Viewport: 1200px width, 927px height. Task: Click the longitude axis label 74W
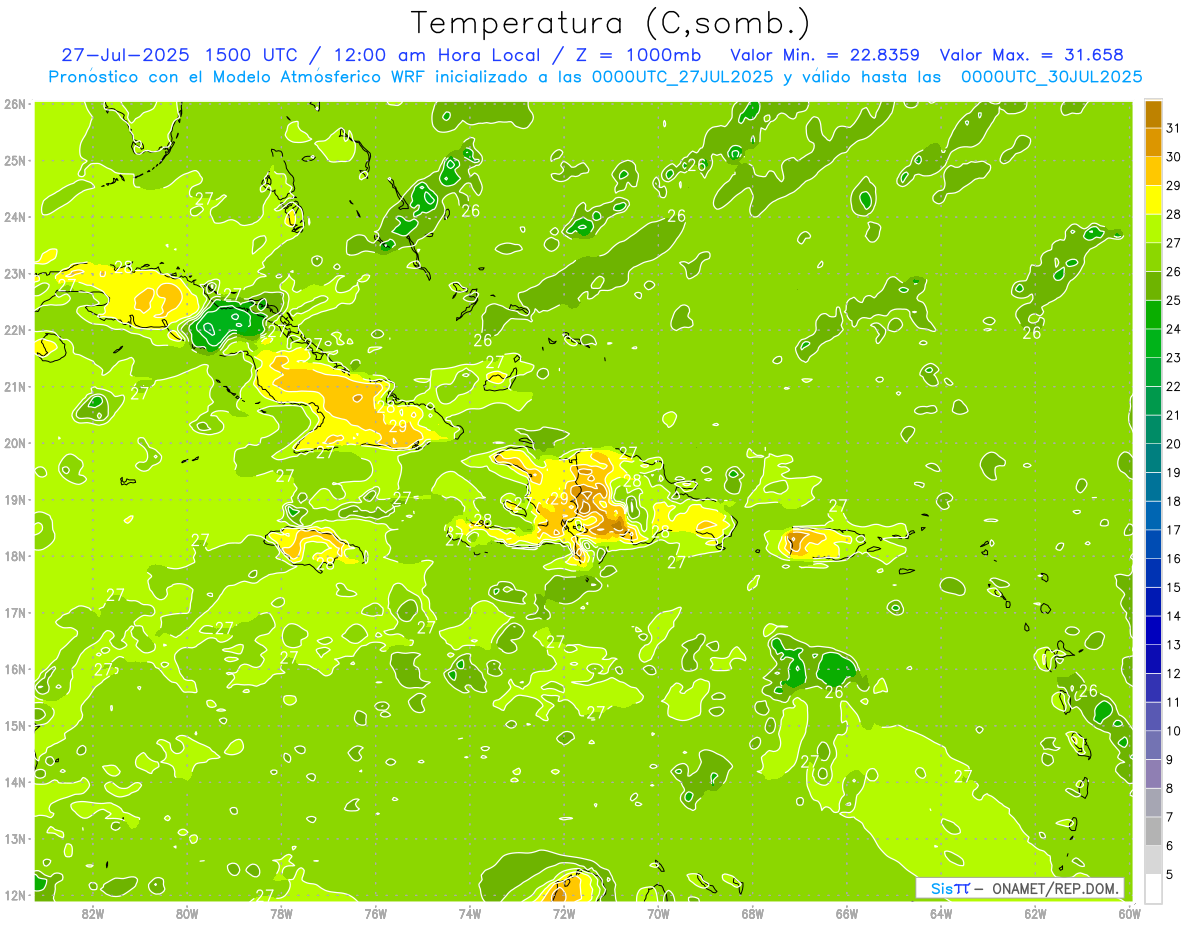coord(470,913)
